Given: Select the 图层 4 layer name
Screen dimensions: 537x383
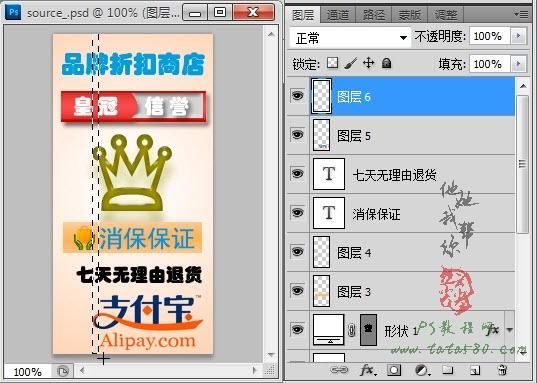Looking at the screenshot, I should (x=354, y=253).
